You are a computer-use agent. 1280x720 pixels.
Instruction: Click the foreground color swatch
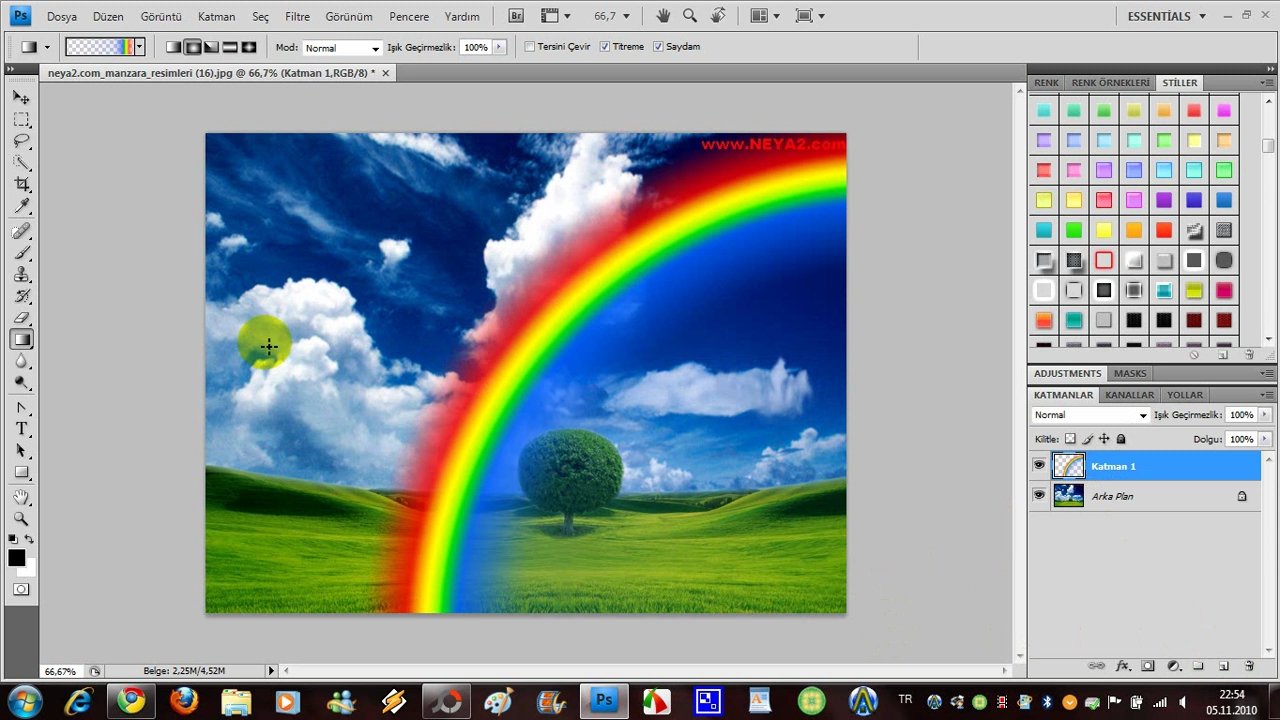(x=16, y=558)
